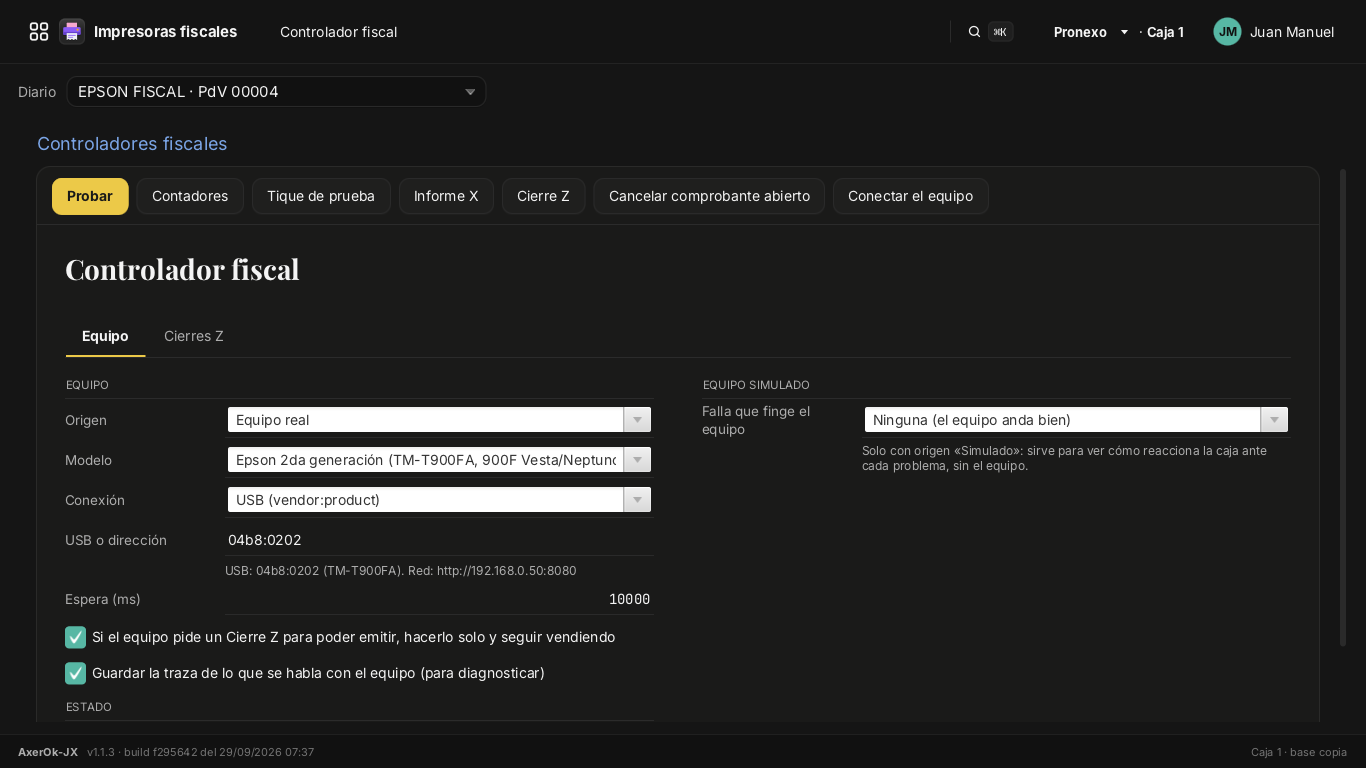Viewport: 1366px width, 768px height.
Task: Click Conectar el equipo button
Action: (x=910, y=196)
